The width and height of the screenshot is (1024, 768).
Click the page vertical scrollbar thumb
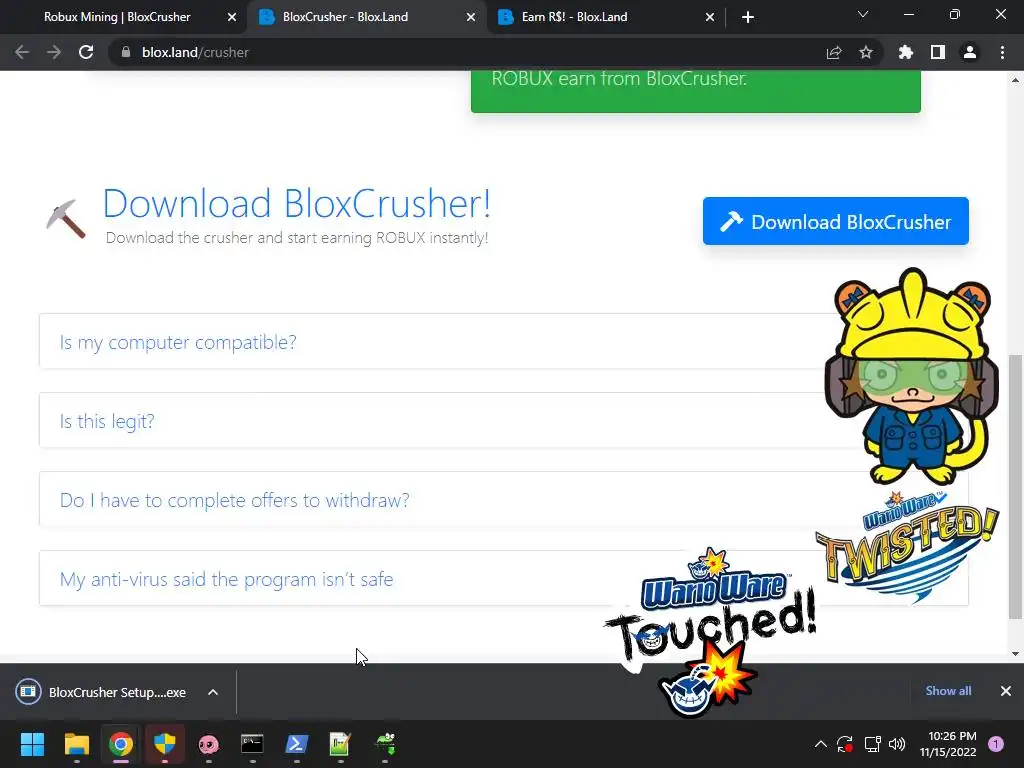(1015, 487)
